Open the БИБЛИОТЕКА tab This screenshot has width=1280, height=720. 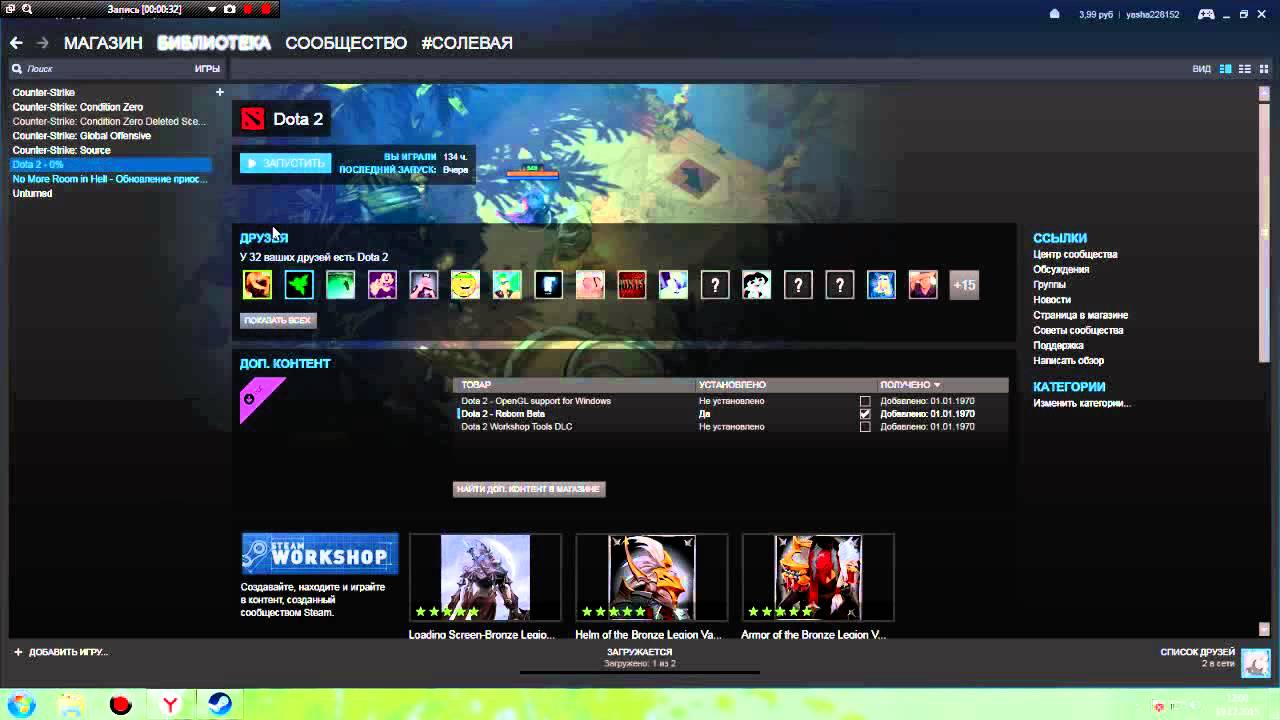(x=214, y=43)
